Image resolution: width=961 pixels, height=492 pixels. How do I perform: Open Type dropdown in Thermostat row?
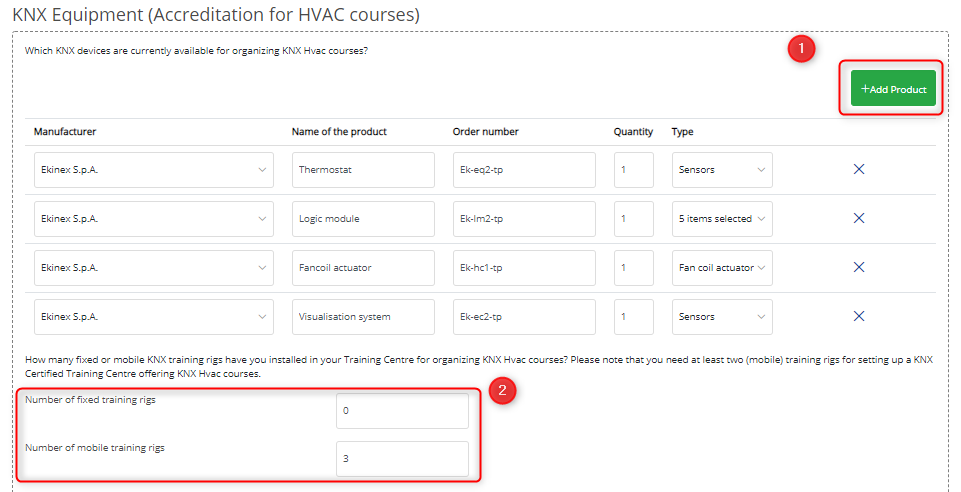[x=722, y=170]
